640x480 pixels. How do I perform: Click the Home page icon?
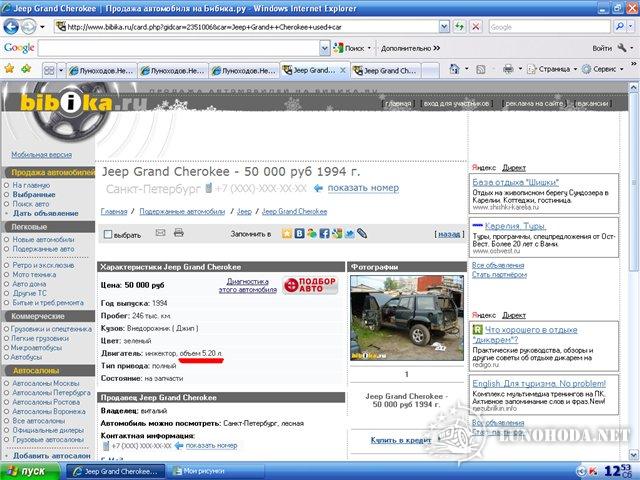(454, 69)
